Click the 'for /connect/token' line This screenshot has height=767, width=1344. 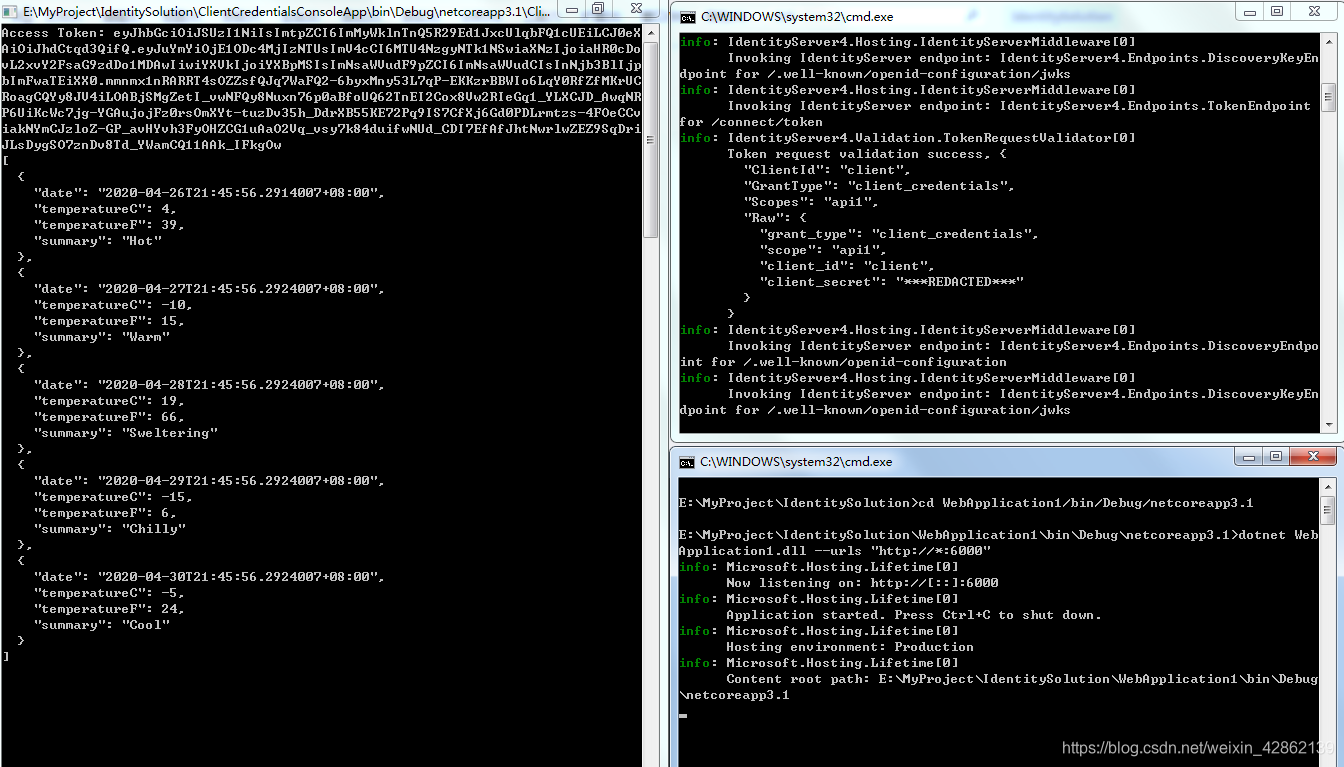(751, 122)
